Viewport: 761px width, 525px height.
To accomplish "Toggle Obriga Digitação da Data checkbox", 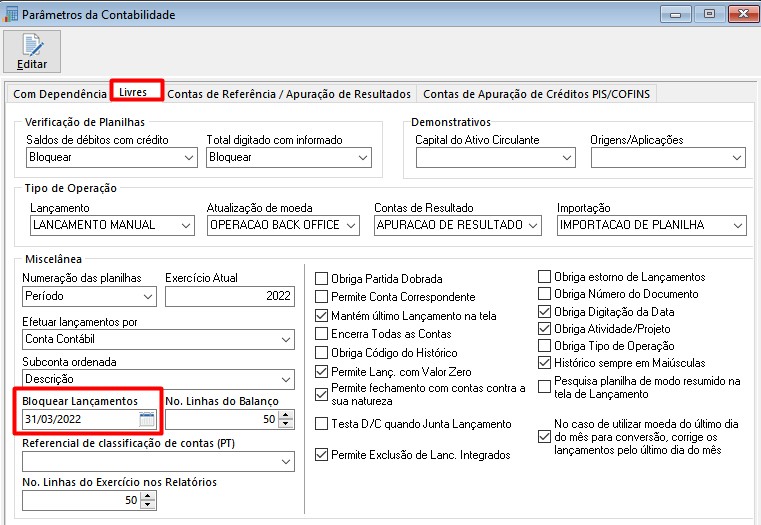I will click(545, 312).
